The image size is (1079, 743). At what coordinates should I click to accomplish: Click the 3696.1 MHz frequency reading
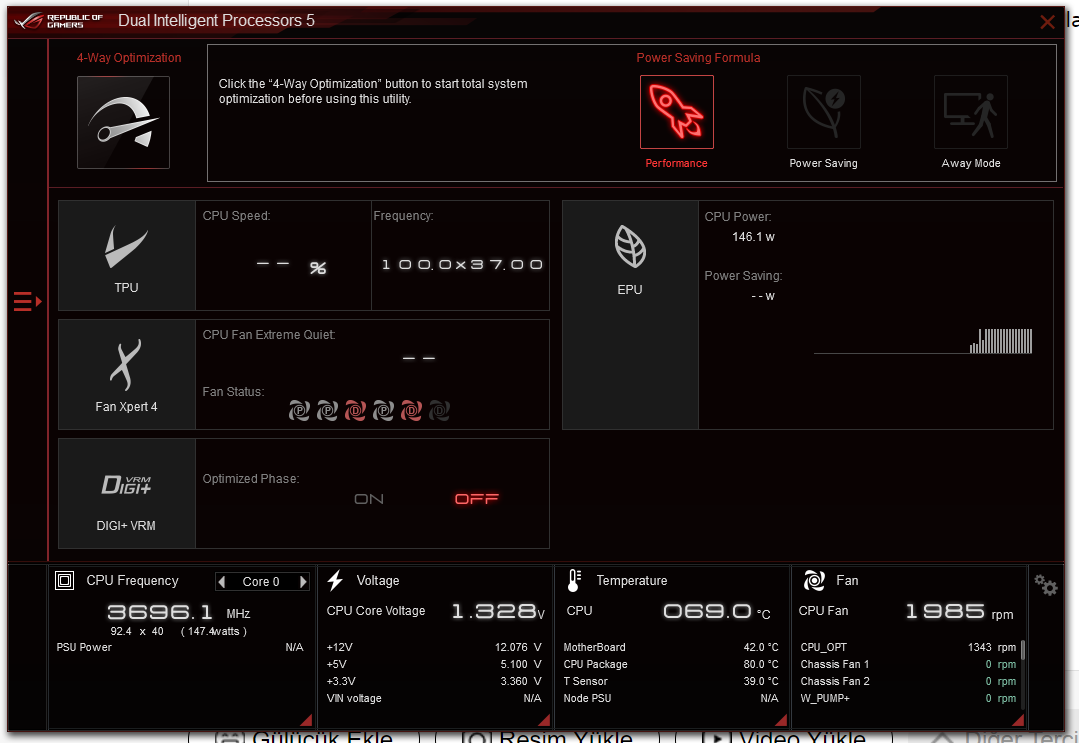point(179,612)
